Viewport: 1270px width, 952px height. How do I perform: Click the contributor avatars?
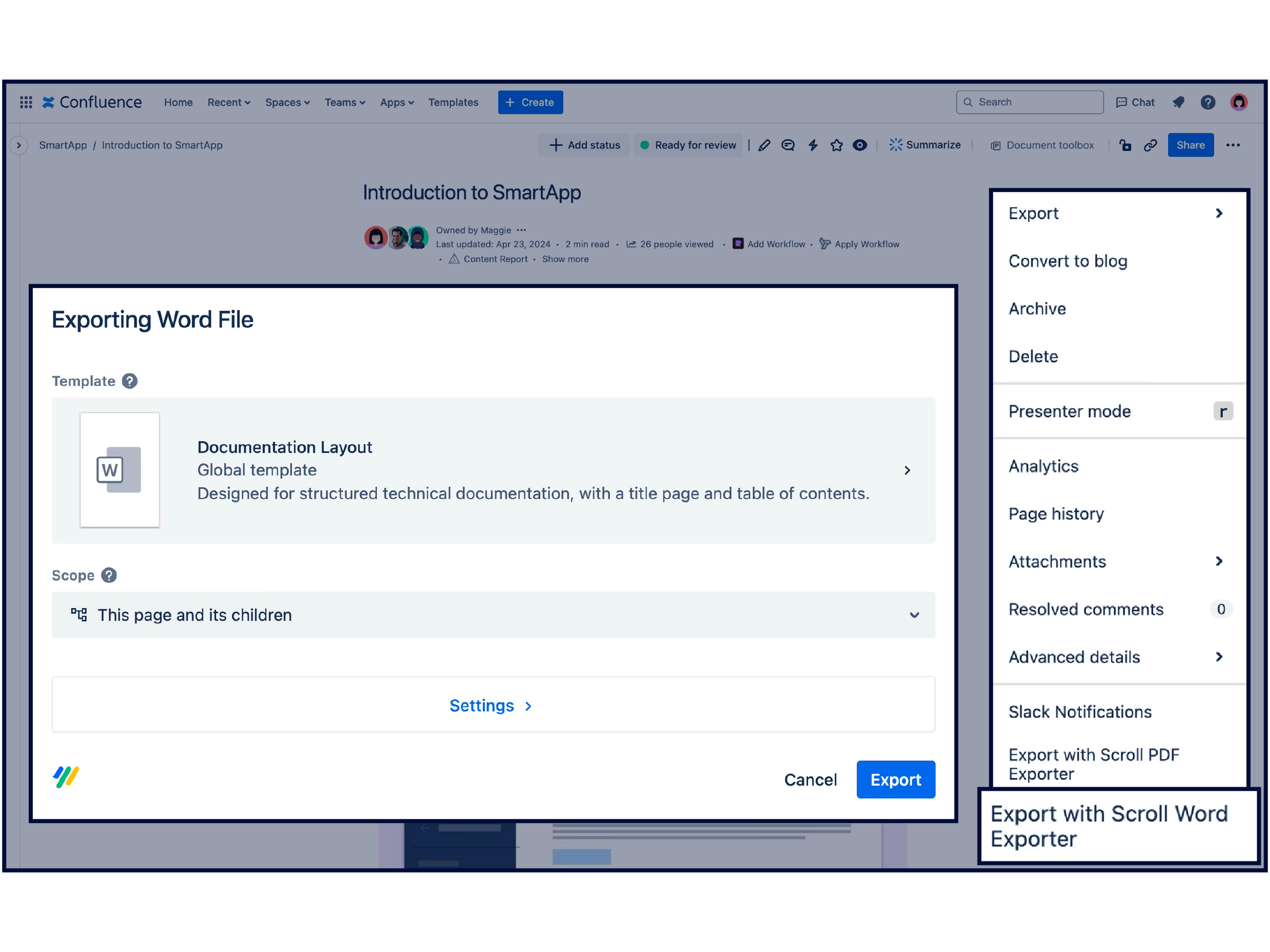(x=396, y=237)
